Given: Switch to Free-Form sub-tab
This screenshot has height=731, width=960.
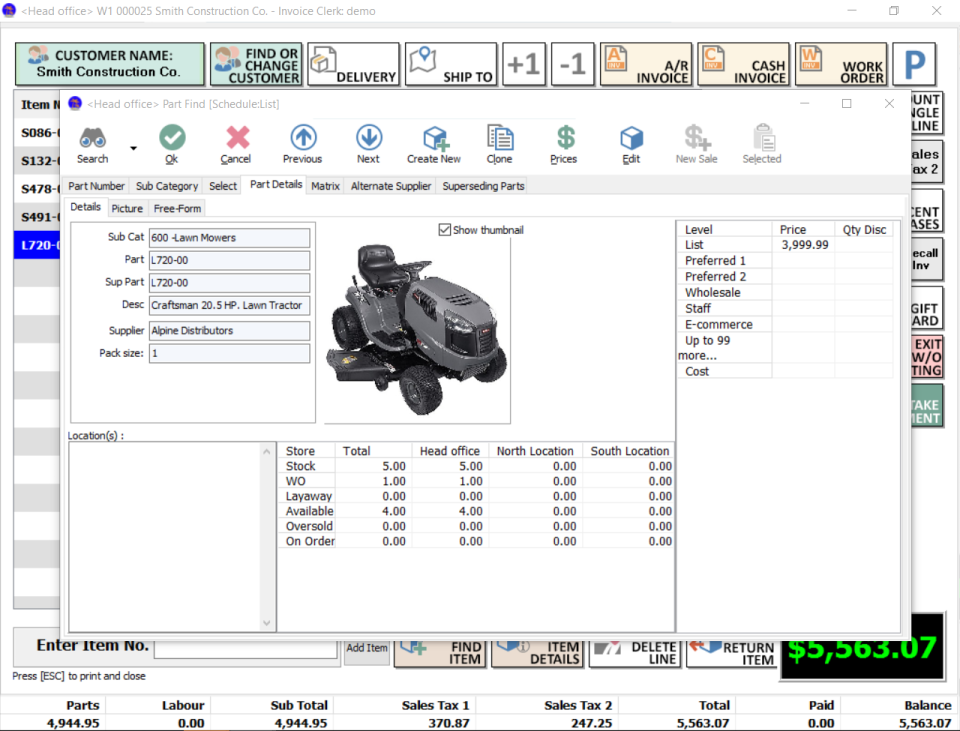Looking at the screenshot, I should point(177,209).
